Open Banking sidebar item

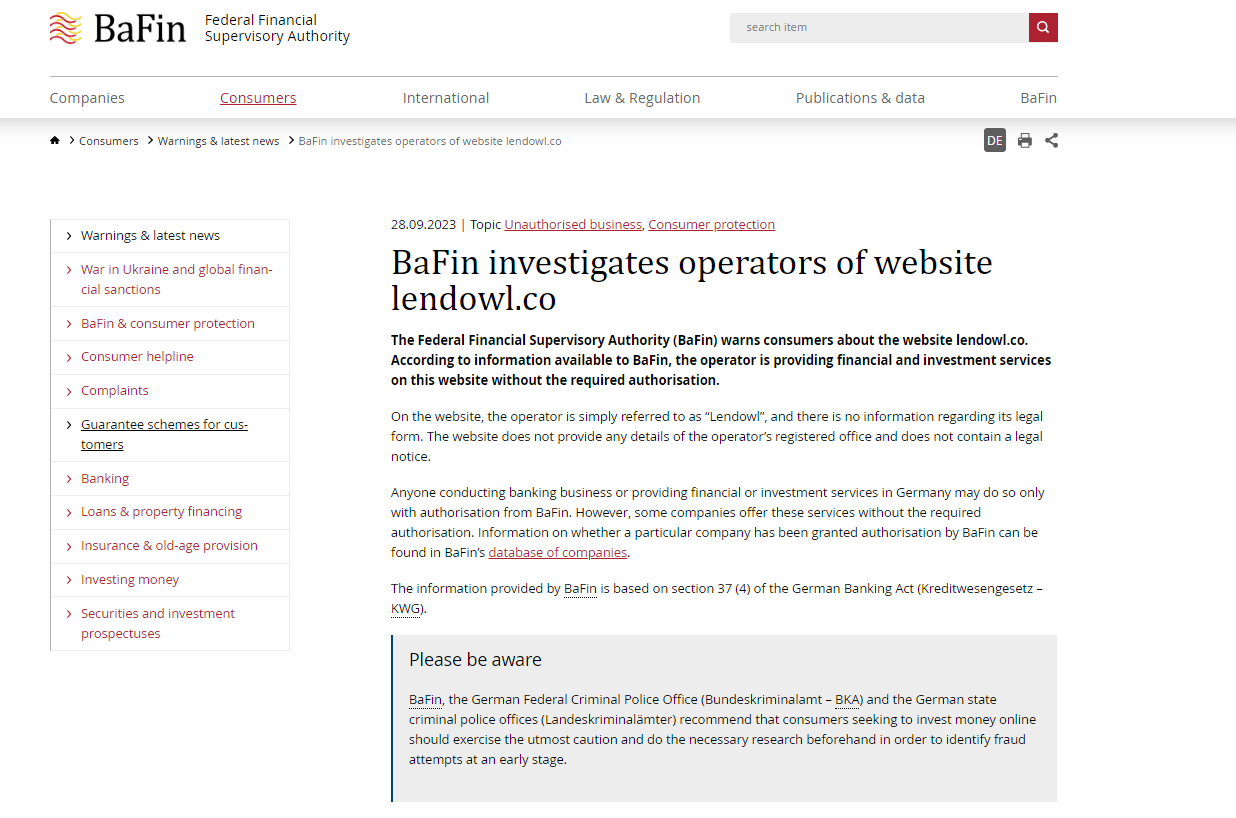(x=105, y=478)
